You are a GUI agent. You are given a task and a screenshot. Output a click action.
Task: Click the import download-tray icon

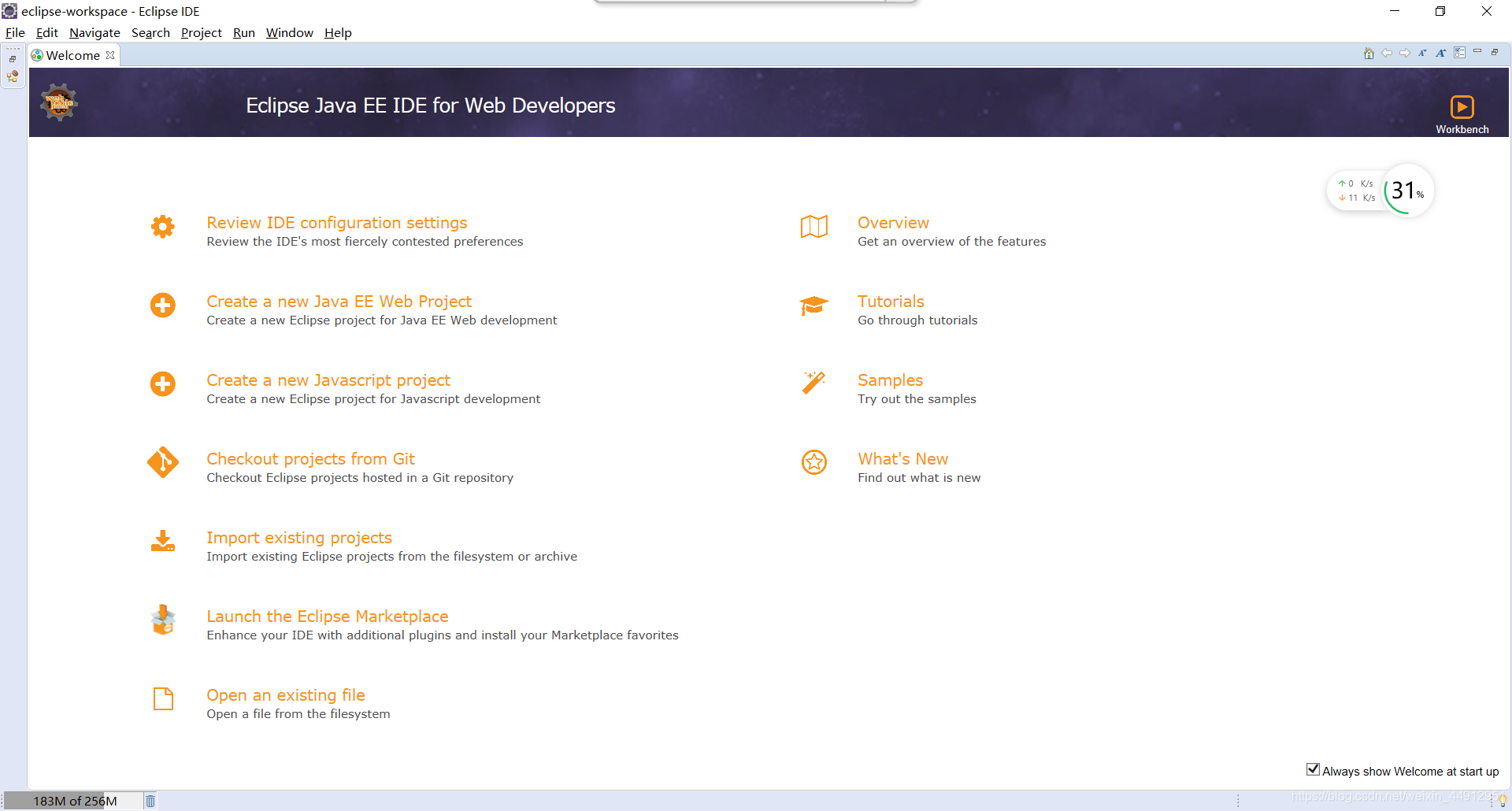click(163, 541)
